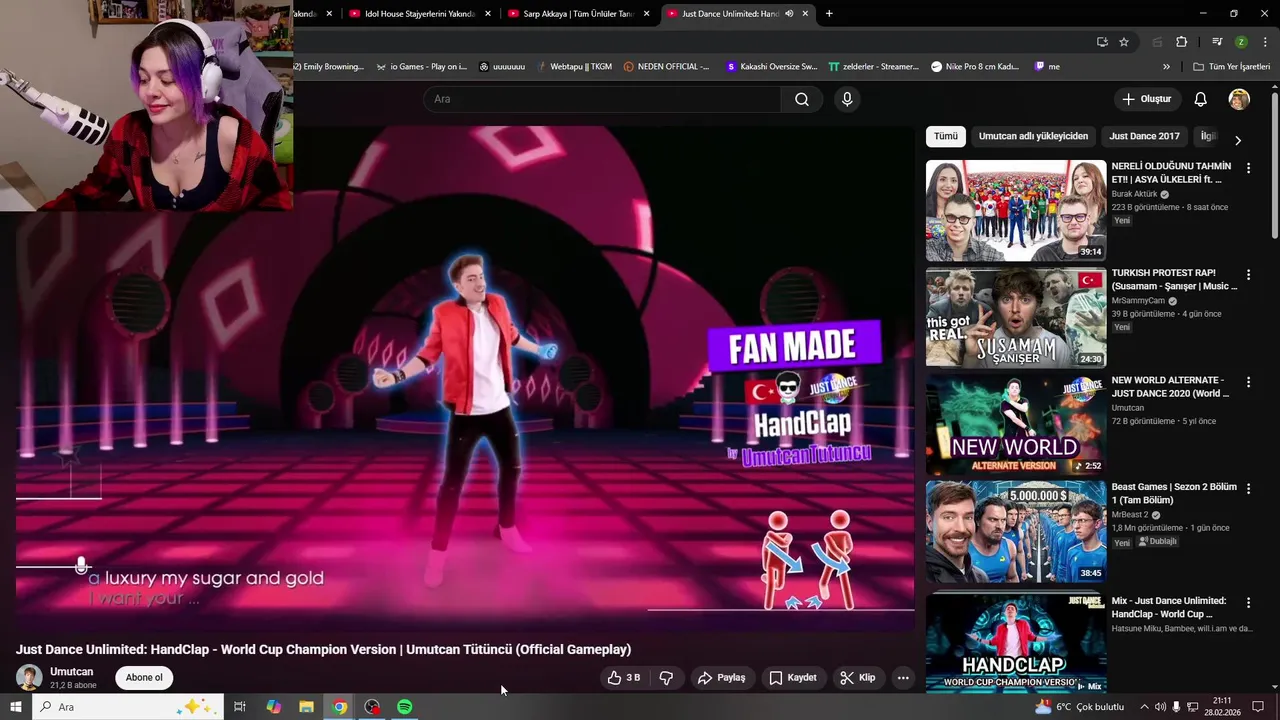
Task: Start voice search with the microphone icon
Action: pos(847,99)
